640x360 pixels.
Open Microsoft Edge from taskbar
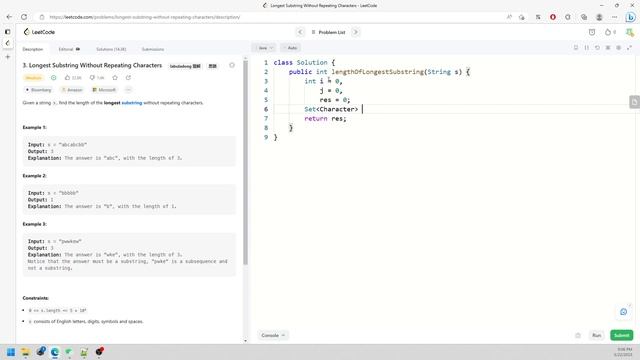[x=55, y=352]
